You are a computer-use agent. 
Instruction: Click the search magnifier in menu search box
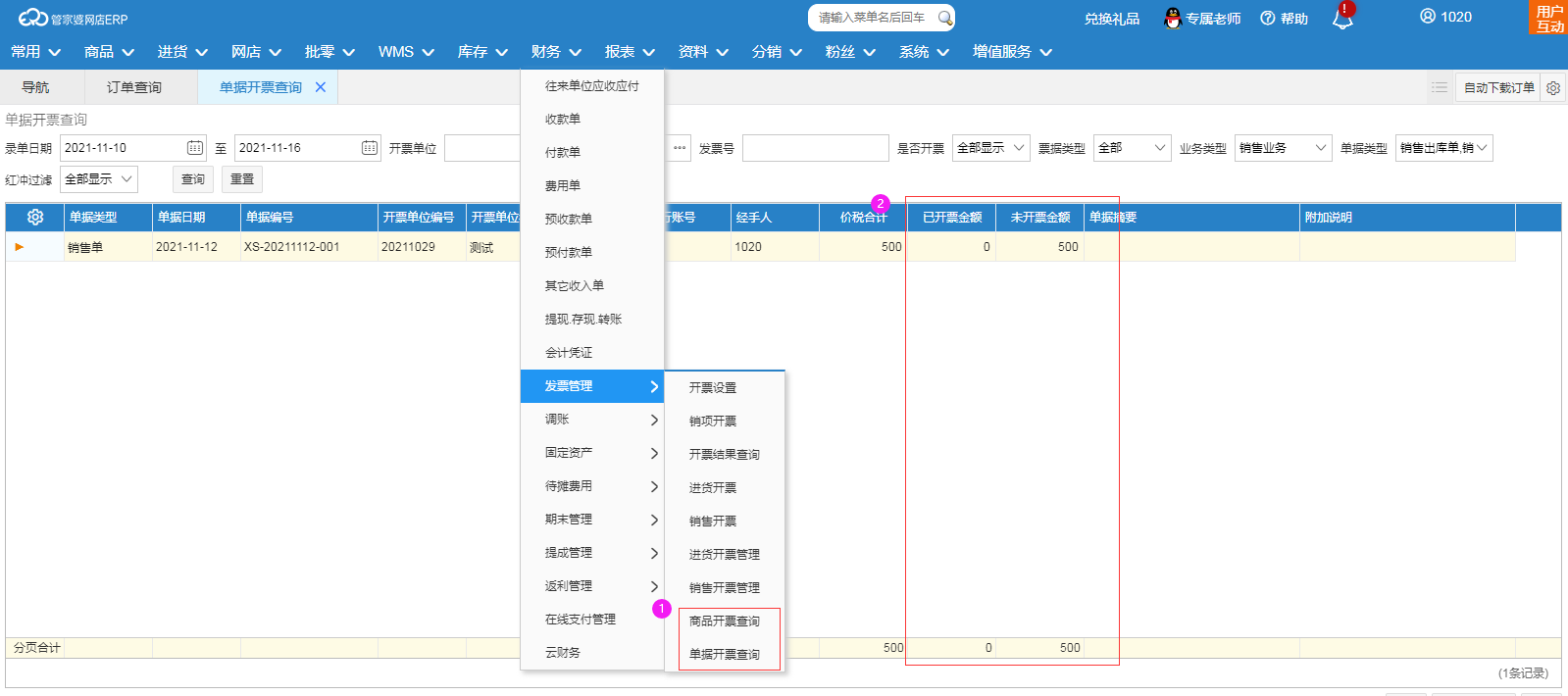pos(944,18)
